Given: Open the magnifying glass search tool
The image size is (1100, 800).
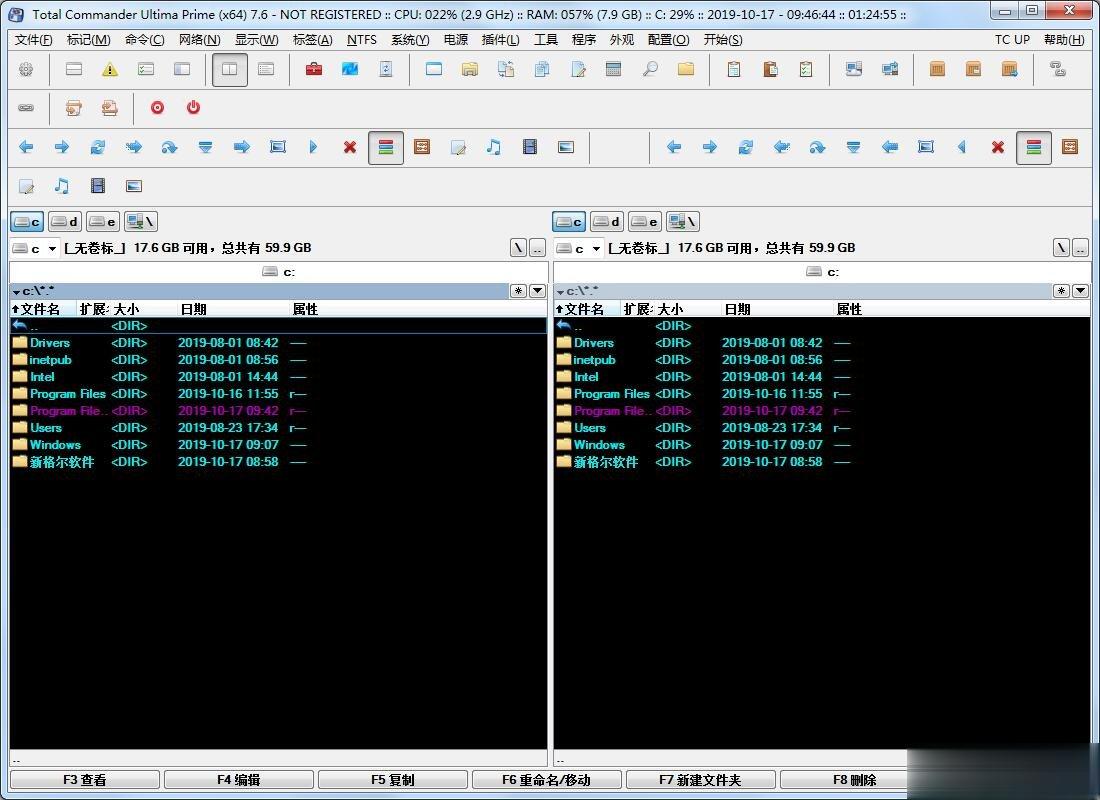Looking at the screenshot, I should (x=650, y=69).
